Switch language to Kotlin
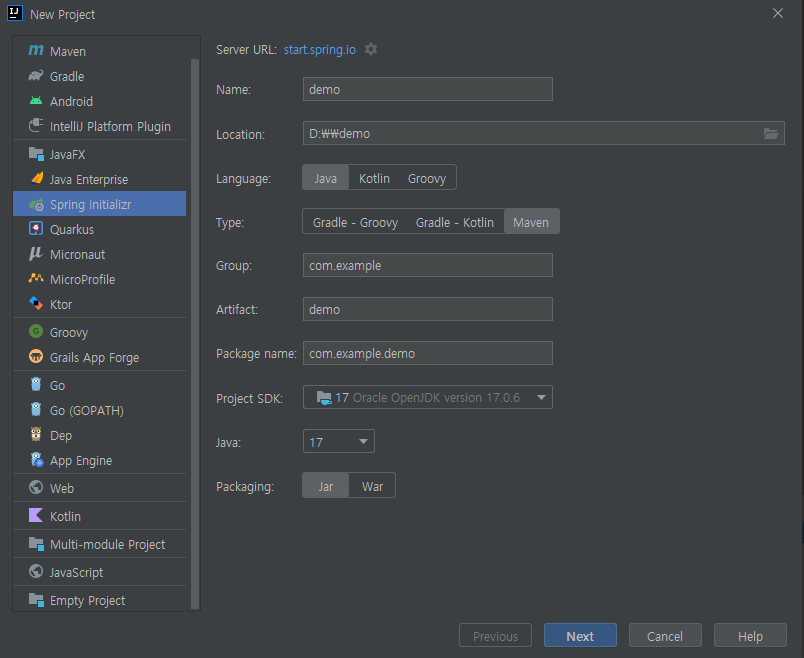This screenshot has width=804, height=658. (x=374, y=178)
